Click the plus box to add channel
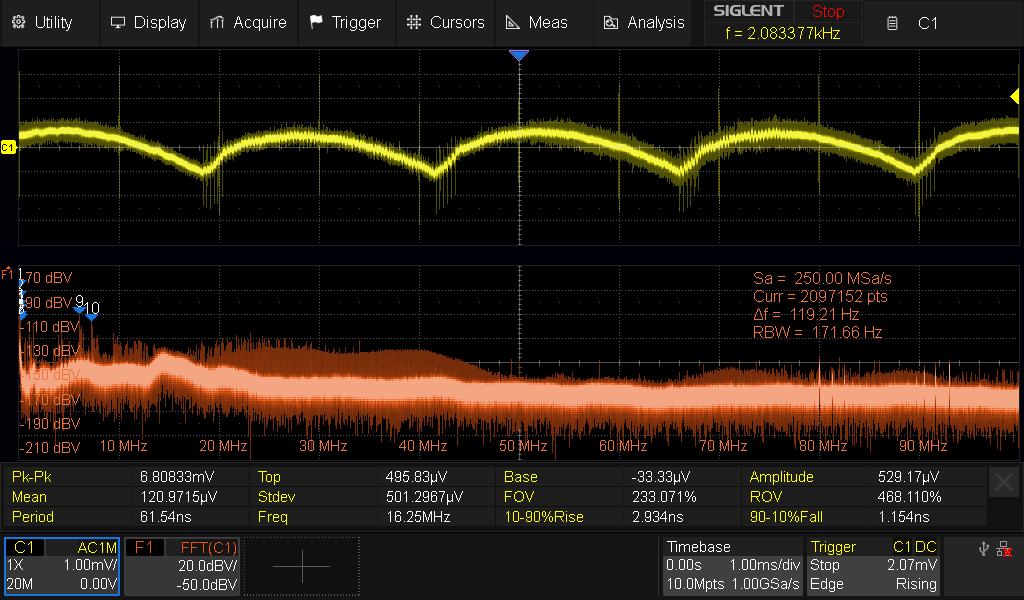Image resolution: width=1024 pixels, height=600 pixels. point(301,566)
